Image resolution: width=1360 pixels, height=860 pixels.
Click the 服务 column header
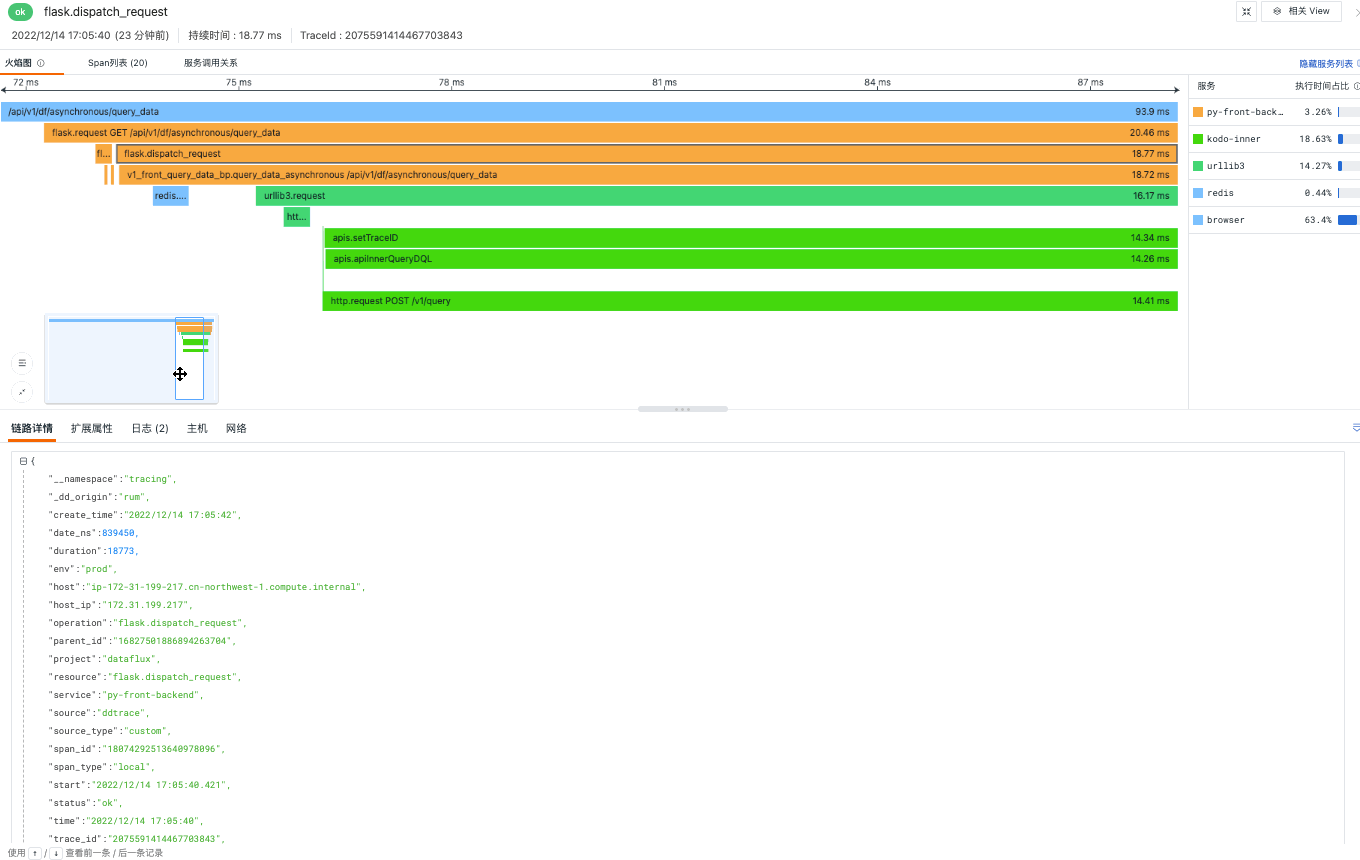click(1206, 86)
